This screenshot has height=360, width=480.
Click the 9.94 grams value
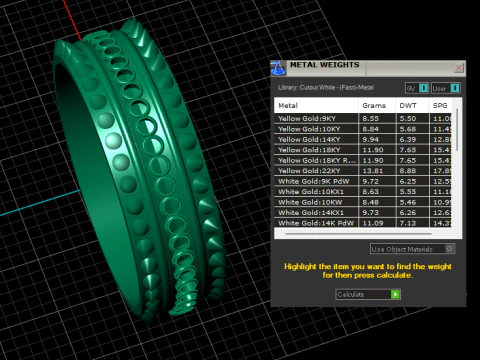pos(370,139)
